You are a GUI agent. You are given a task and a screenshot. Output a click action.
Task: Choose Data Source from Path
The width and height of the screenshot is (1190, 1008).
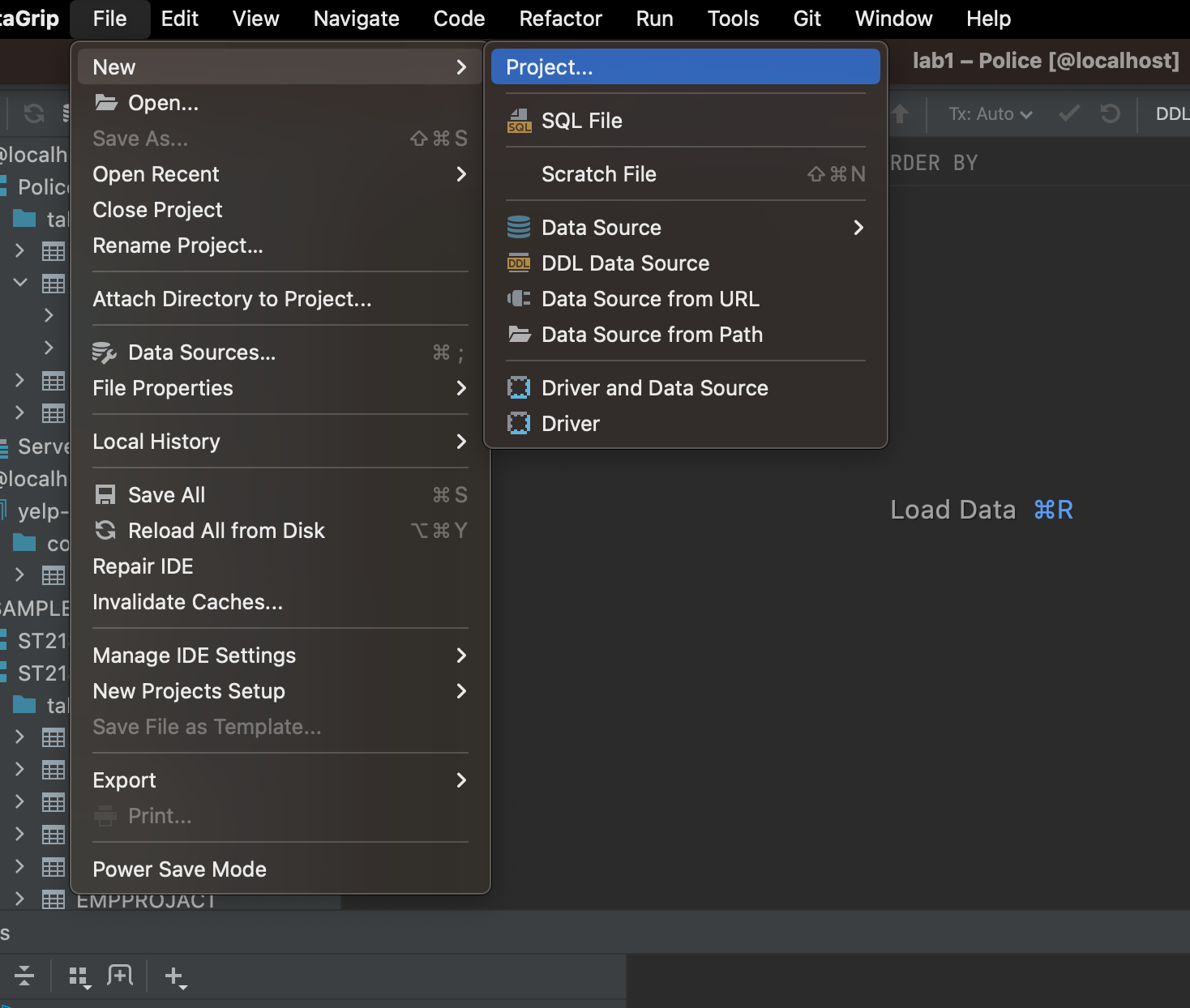(686, 335)
